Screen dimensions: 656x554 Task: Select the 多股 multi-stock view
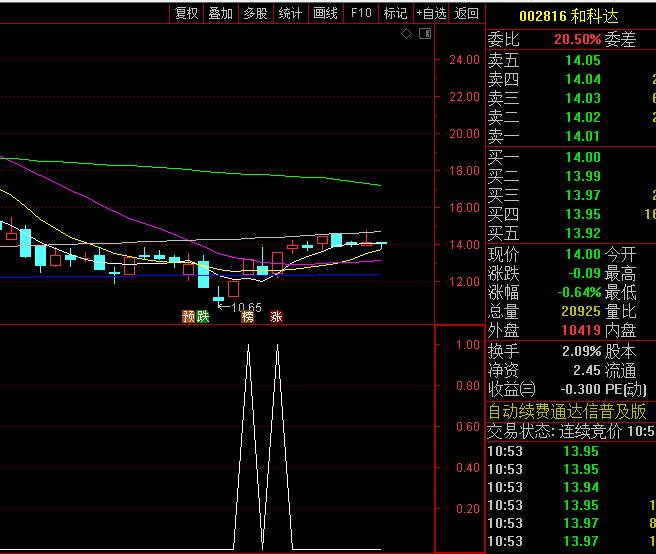tap(255, 13)
